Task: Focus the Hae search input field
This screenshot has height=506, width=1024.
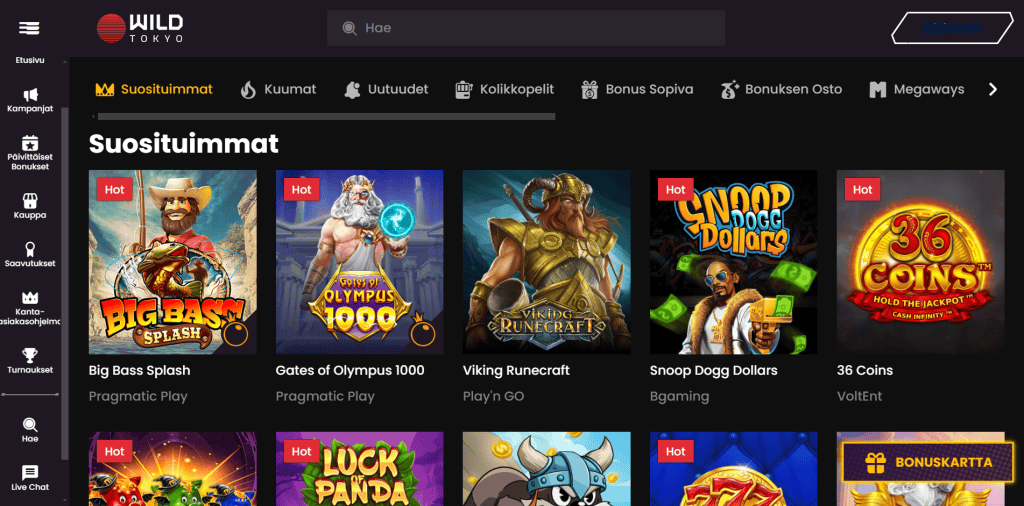Action: (526, 28)
